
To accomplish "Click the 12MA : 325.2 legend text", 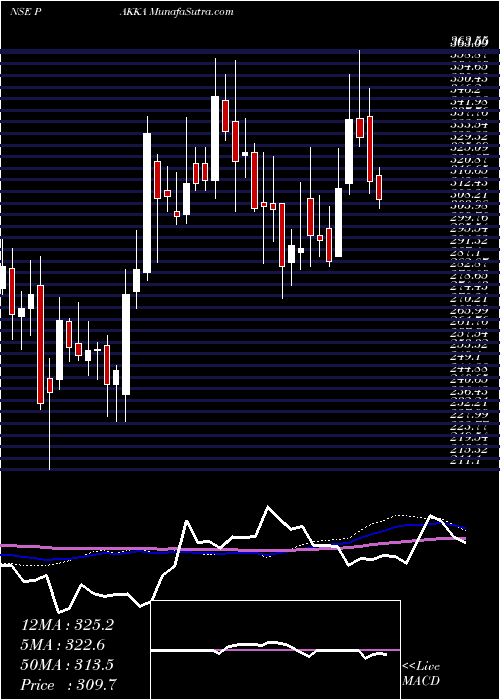I will pyautogui.click(x=67, y=625).
